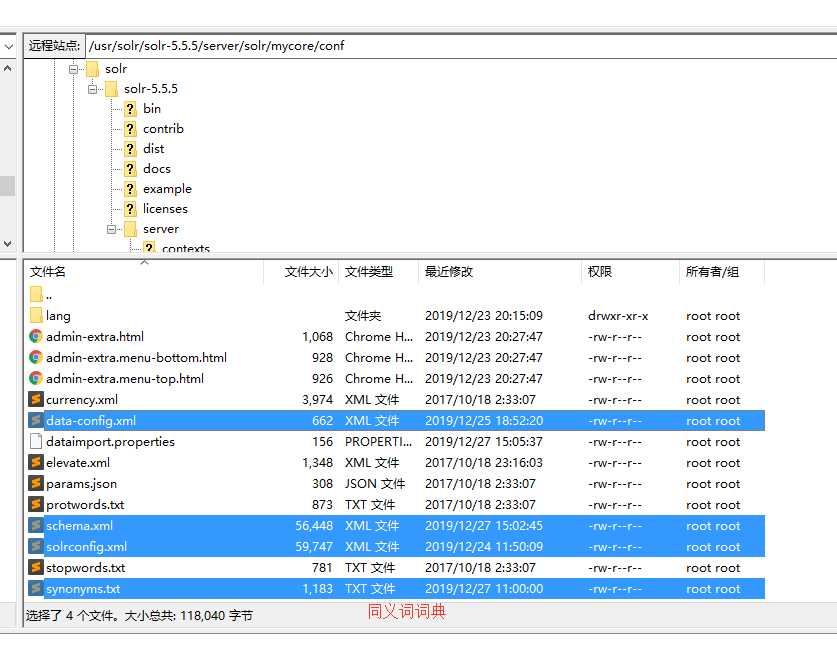Viewport: 837px width, 666px height.
Task: Click Sublime icon of synonyms.txt
Action: pyautogui.click(x=36, y=589)
